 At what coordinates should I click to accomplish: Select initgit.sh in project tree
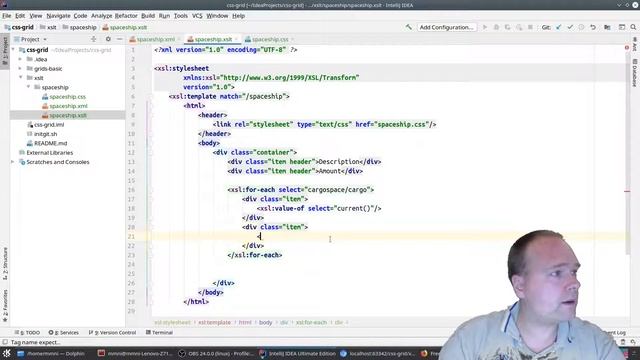coord(45,134)
